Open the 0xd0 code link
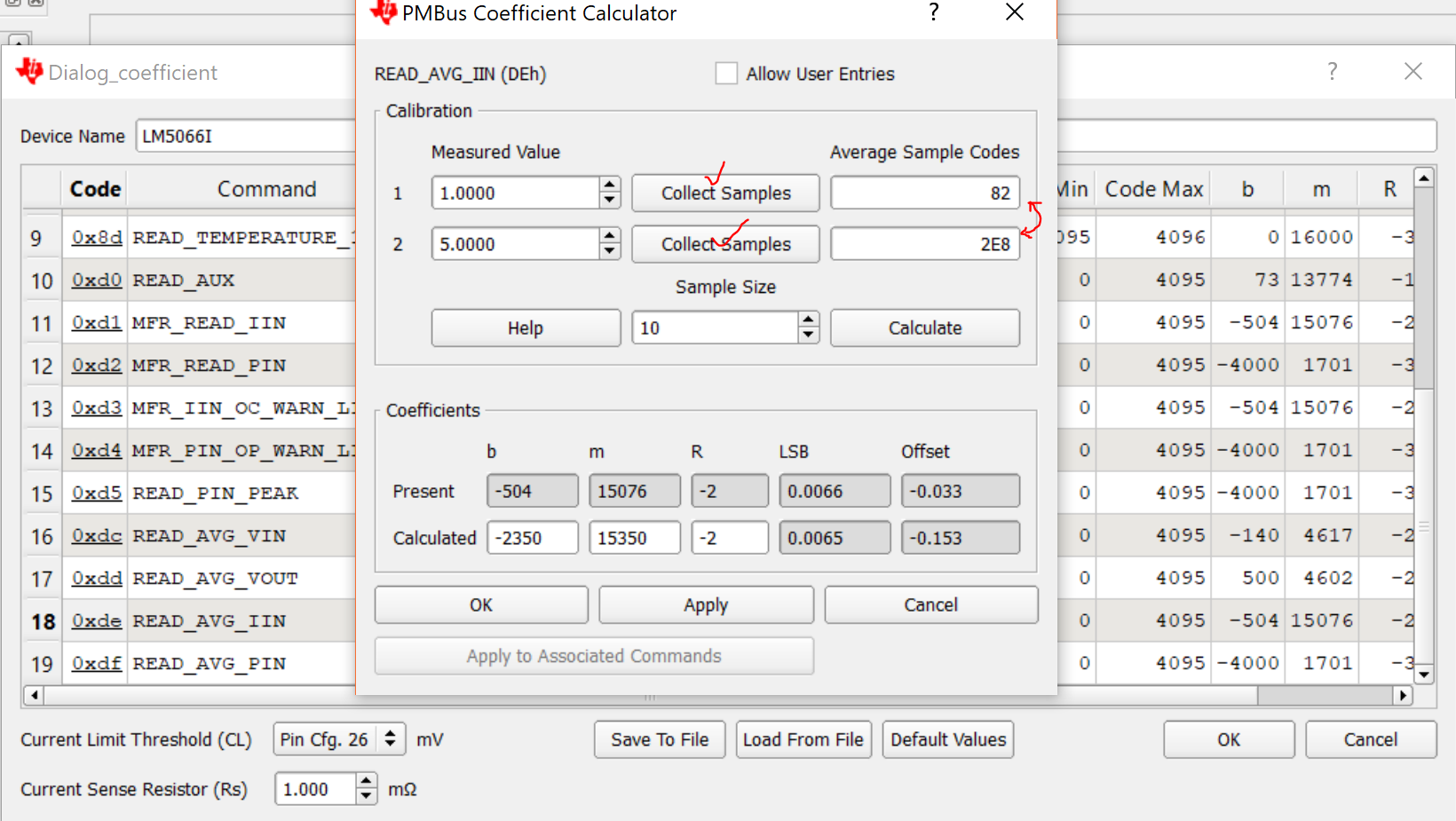This screenshot has width=1456, height=821. (x=97, y=280)
